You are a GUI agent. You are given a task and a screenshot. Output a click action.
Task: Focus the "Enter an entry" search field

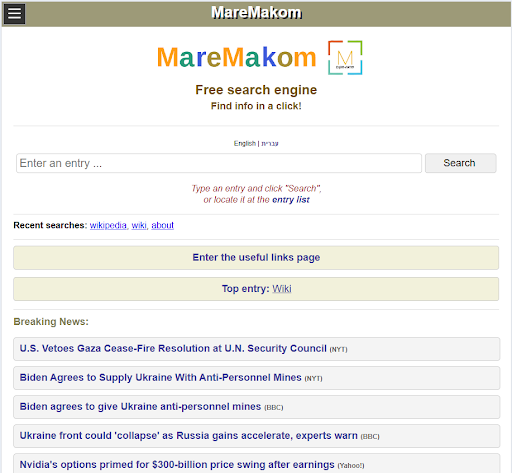(x=219, y=163)
